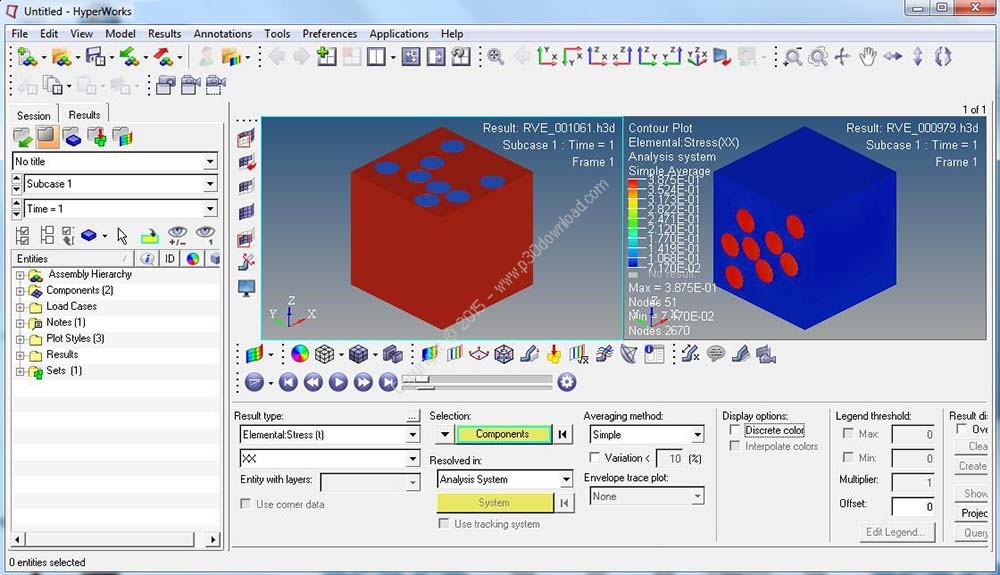The image size is (1000, 575).
Task: Open the Simple averaging method dropdown
Action: pyautogui.click(x=697, y=435)
